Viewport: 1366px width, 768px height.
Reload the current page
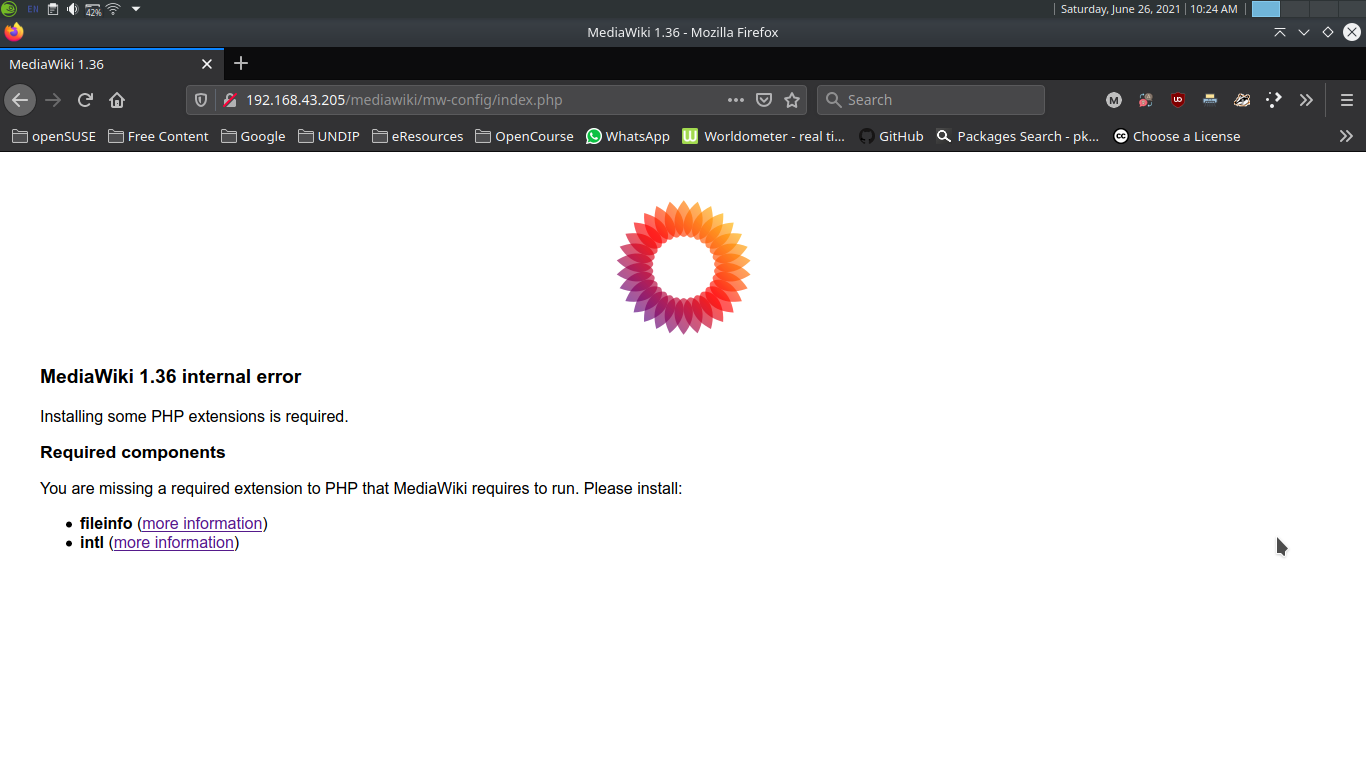[85, 100]
